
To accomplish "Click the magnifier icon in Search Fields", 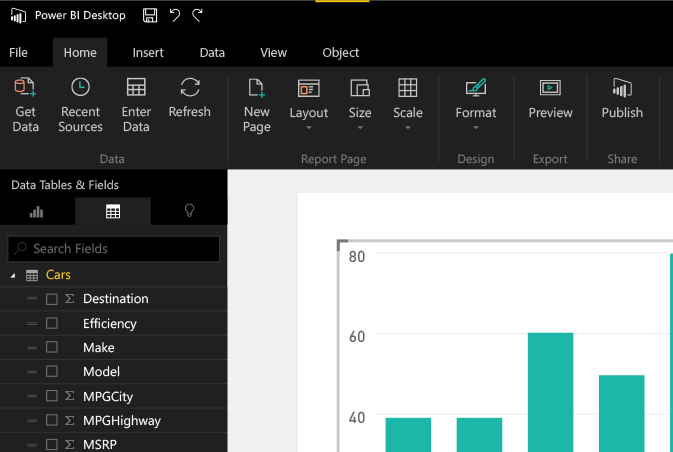I will click(x=20, y=249).
